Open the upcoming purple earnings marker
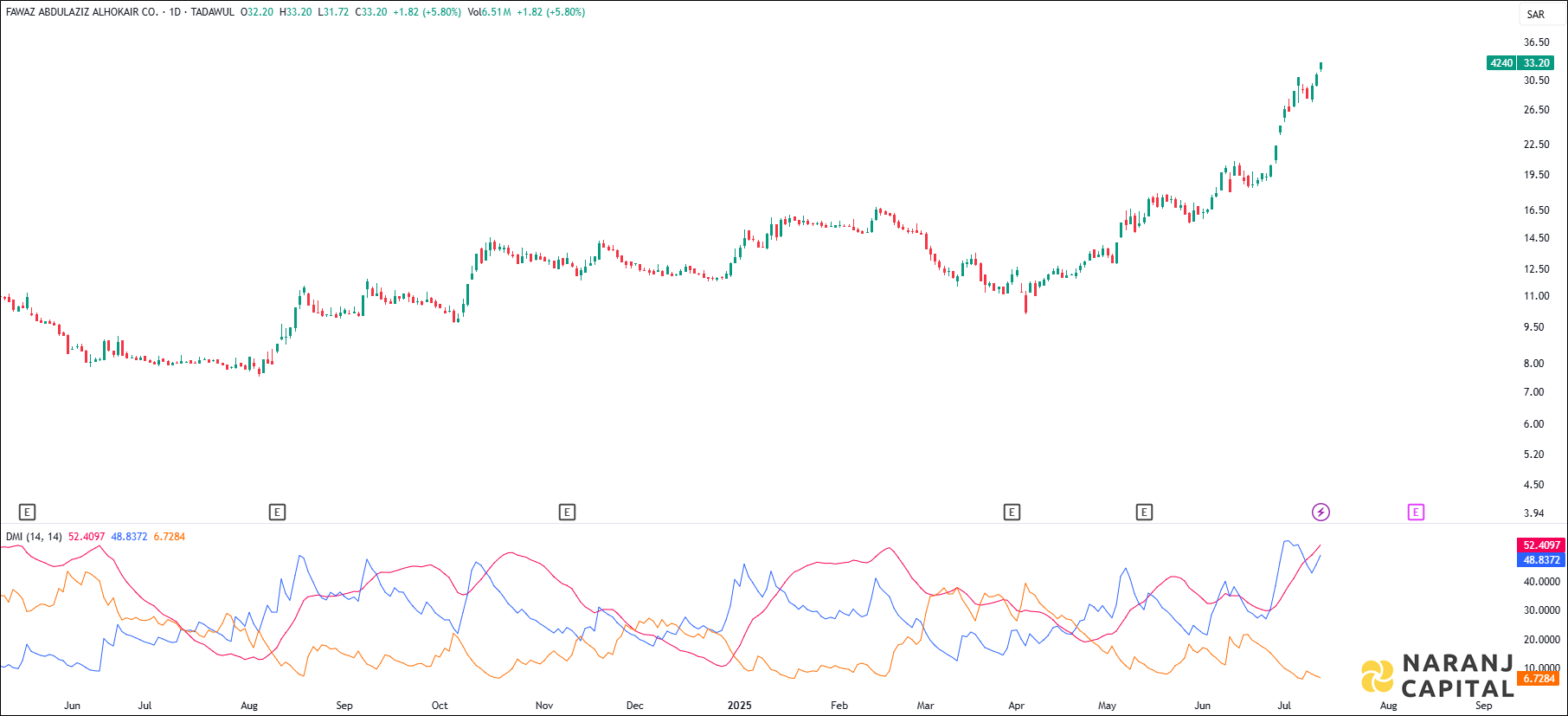The image size is (1568, 716). [x=1416, y=513]
